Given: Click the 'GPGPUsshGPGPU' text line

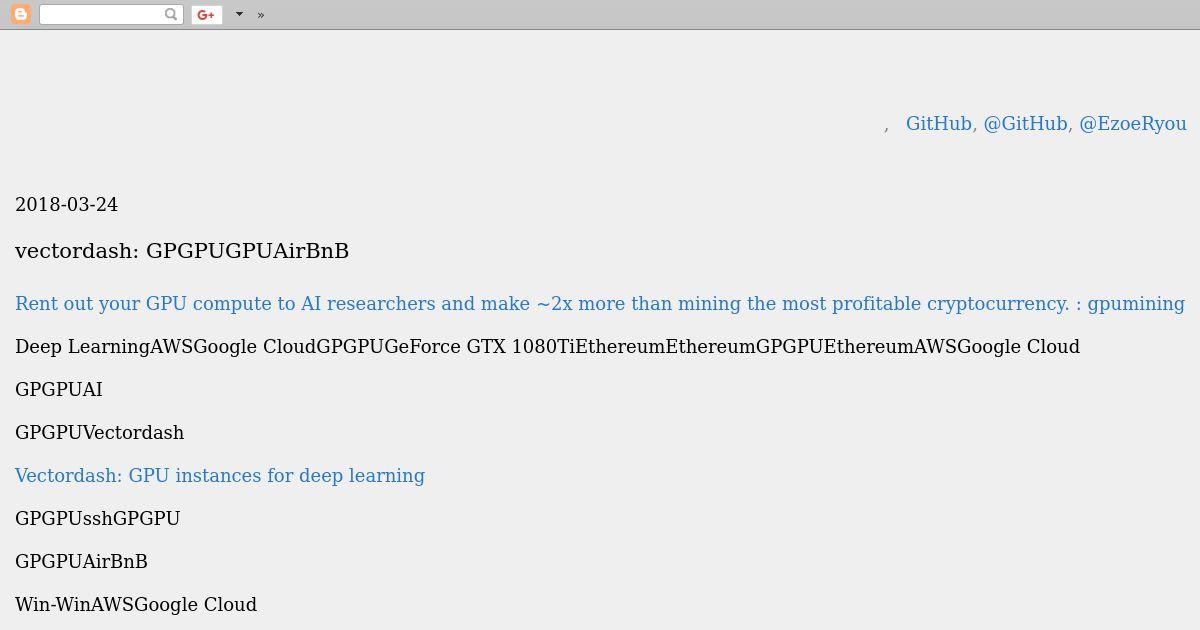Looking at the screenshot, I should pyautogui.click(x=98, y=518).
